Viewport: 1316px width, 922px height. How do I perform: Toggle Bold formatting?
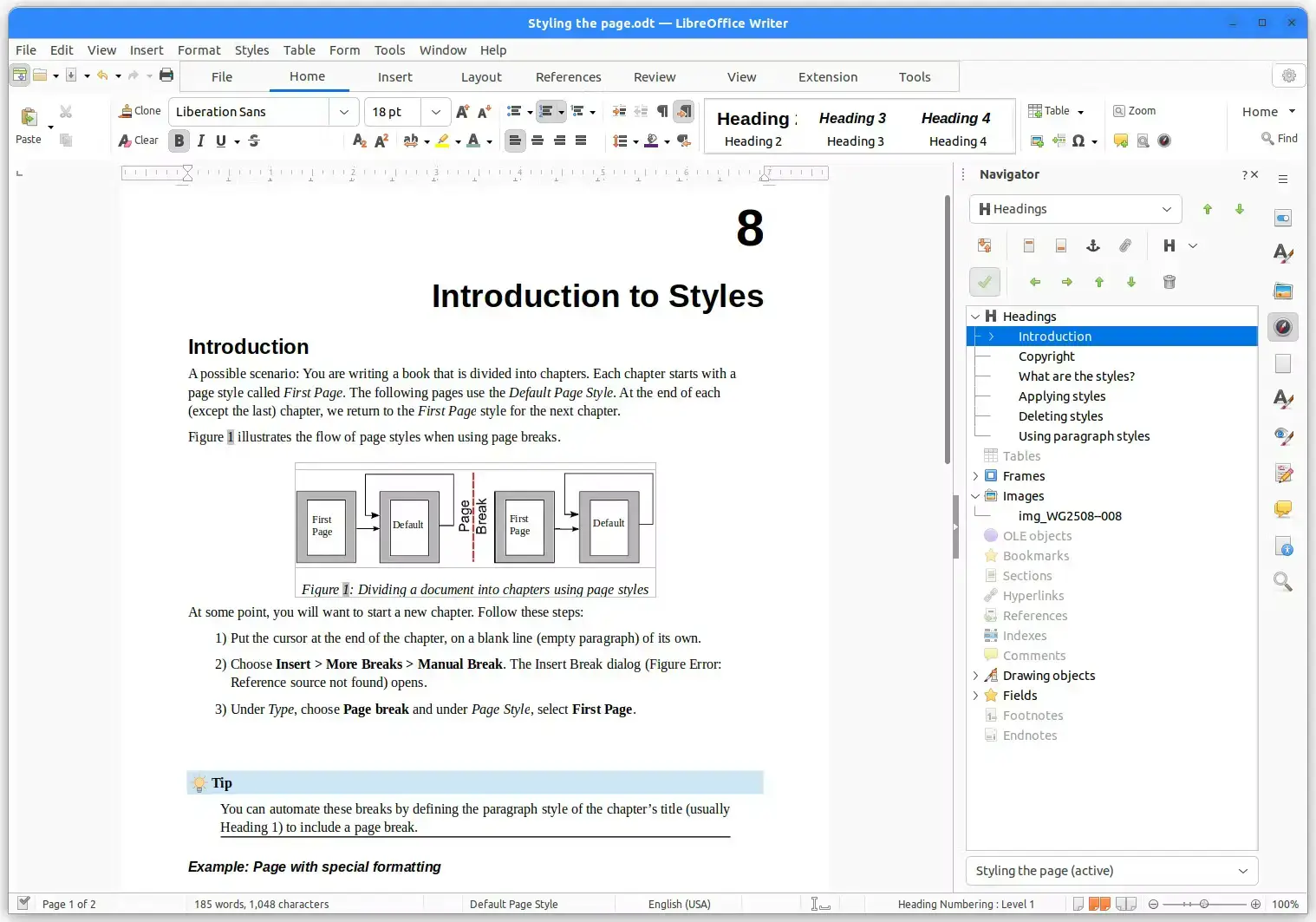pos(179,141)
